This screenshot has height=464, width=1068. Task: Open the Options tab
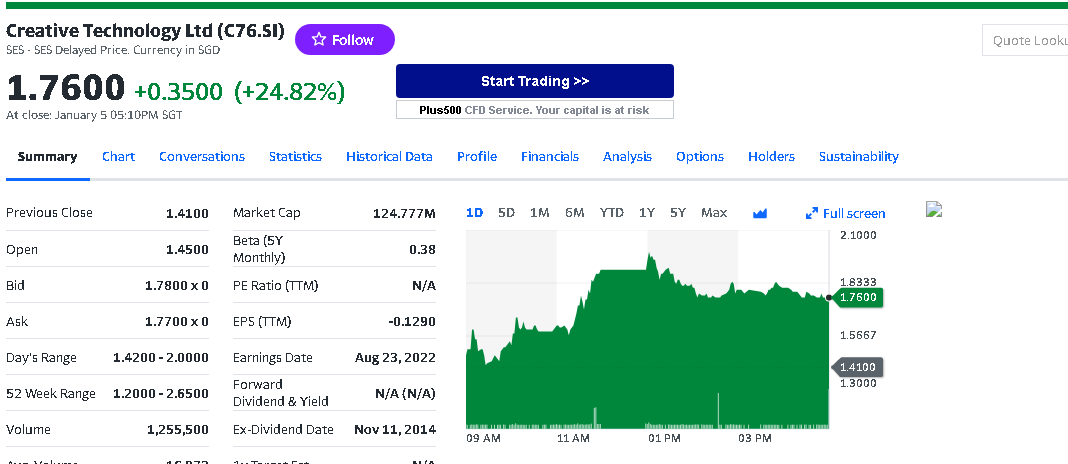pos(700,157)
